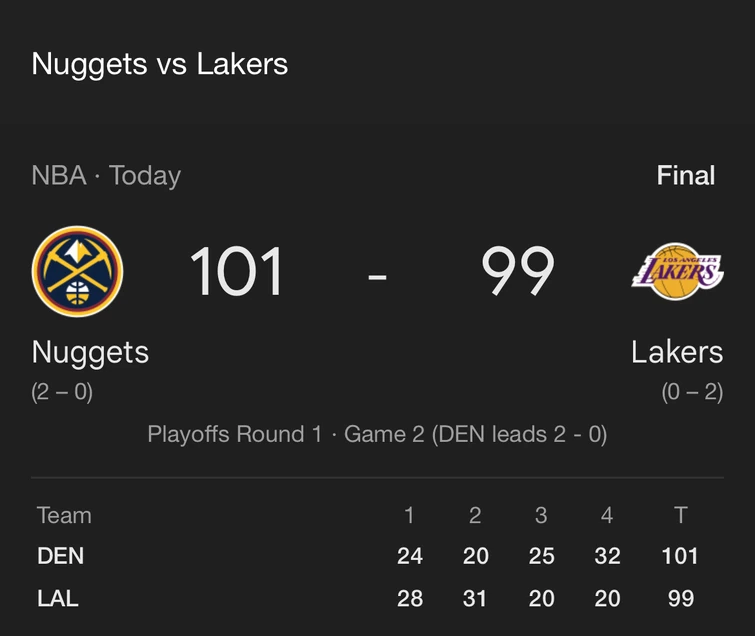Screen dimensions: 755x636
Task: Click the quarter 4 column header
Action: (607, 515)
